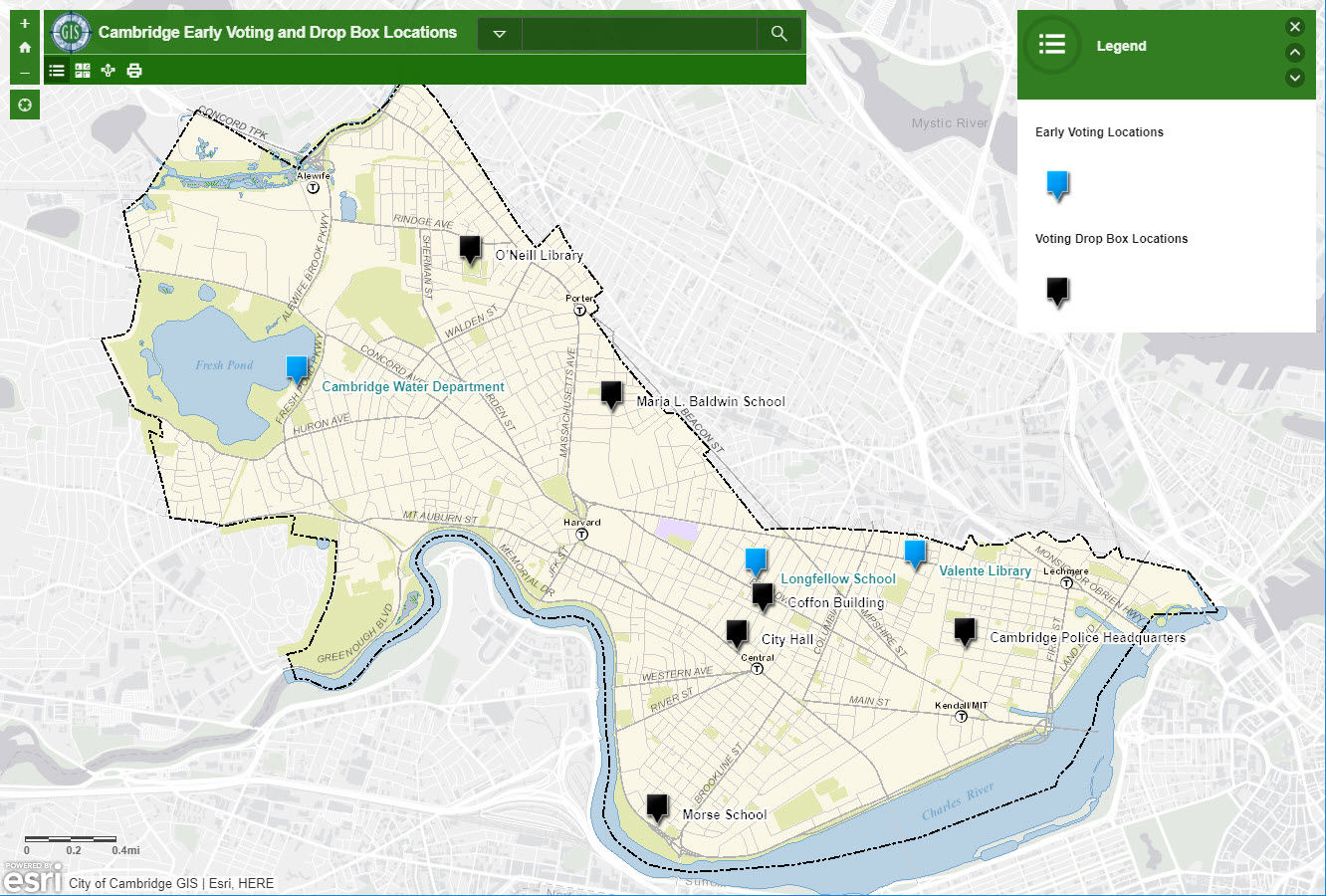This screenshot has width=1326, height=896.
Task: Expand the Legend panel with down chevron
Action: tap(1294, 78)
